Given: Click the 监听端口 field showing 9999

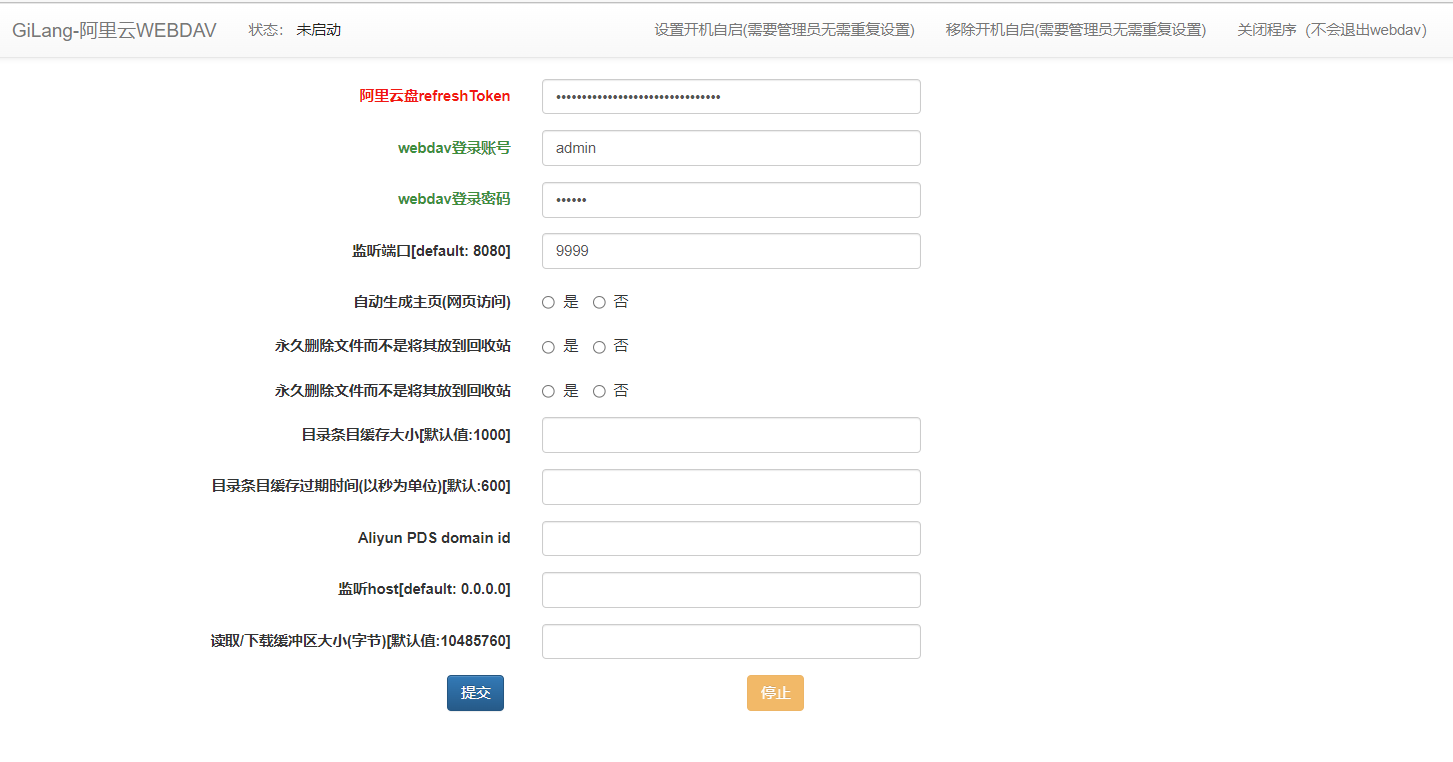Looking at the screenshot, I should (731, 251).
